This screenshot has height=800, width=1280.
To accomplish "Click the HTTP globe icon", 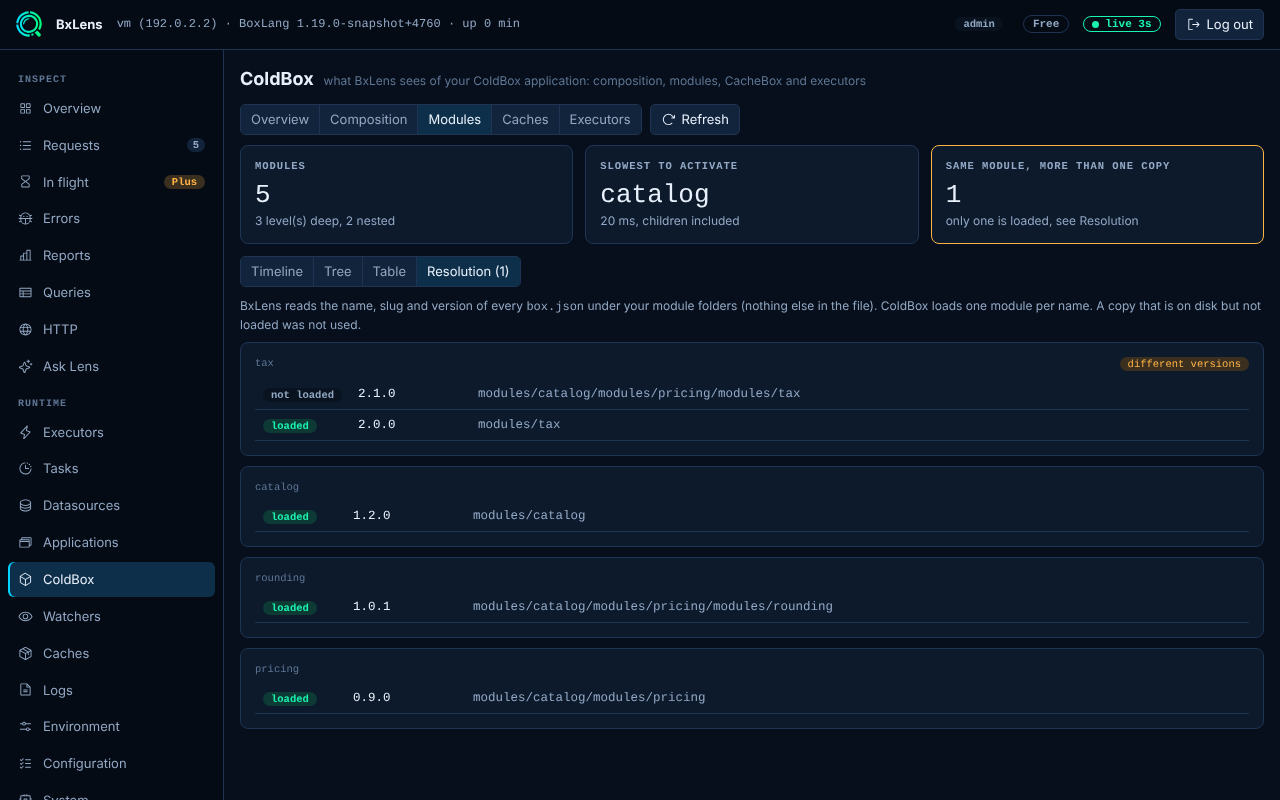I will click(x=26, y=329).
